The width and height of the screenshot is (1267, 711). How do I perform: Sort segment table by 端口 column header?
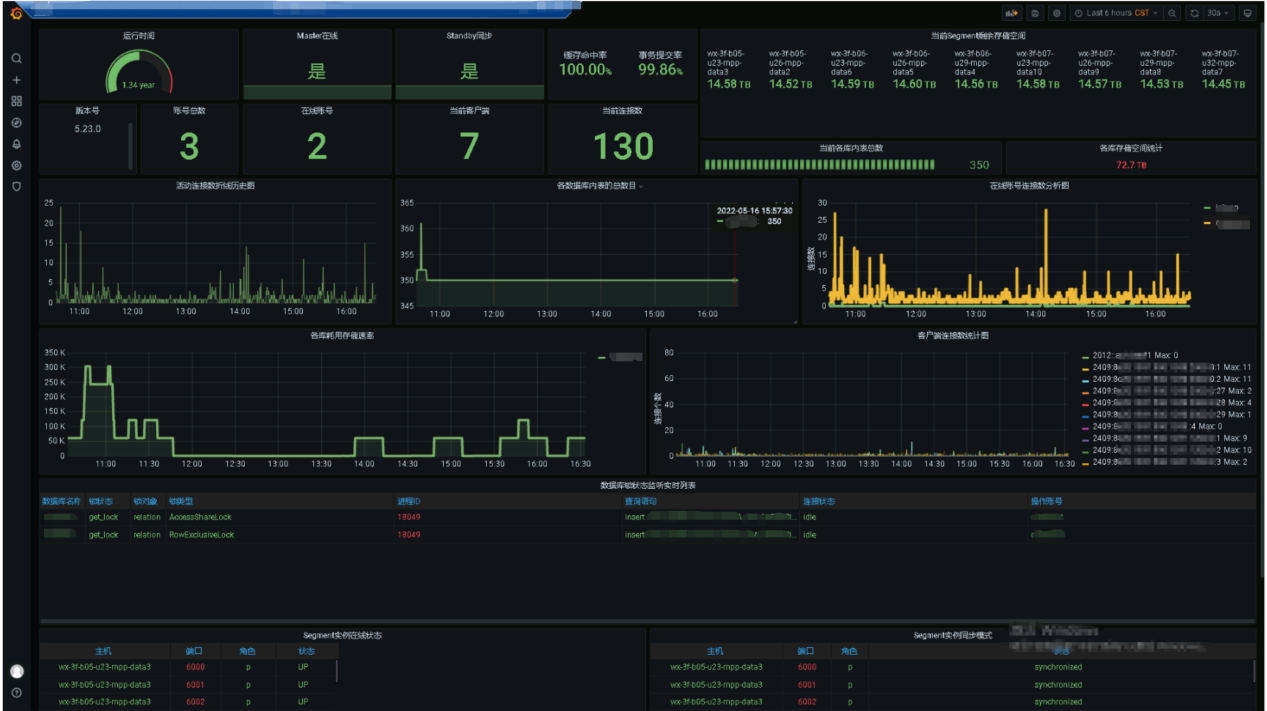coord(194,651)
